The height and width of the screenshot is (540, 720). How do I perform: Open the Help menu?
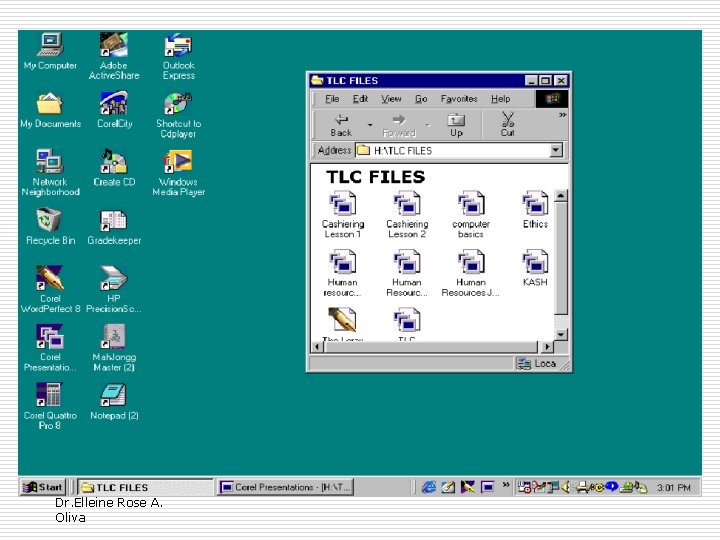[501, 99]
